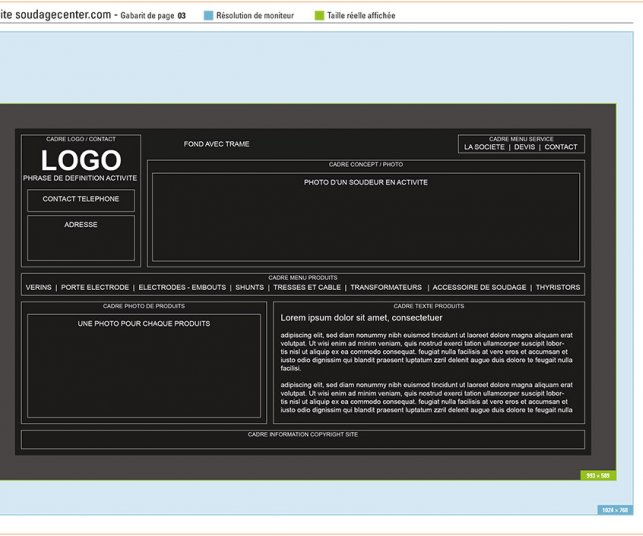Open VERINS in the products menu
Screen dimensions: 643x536
[x=38, y=287]
